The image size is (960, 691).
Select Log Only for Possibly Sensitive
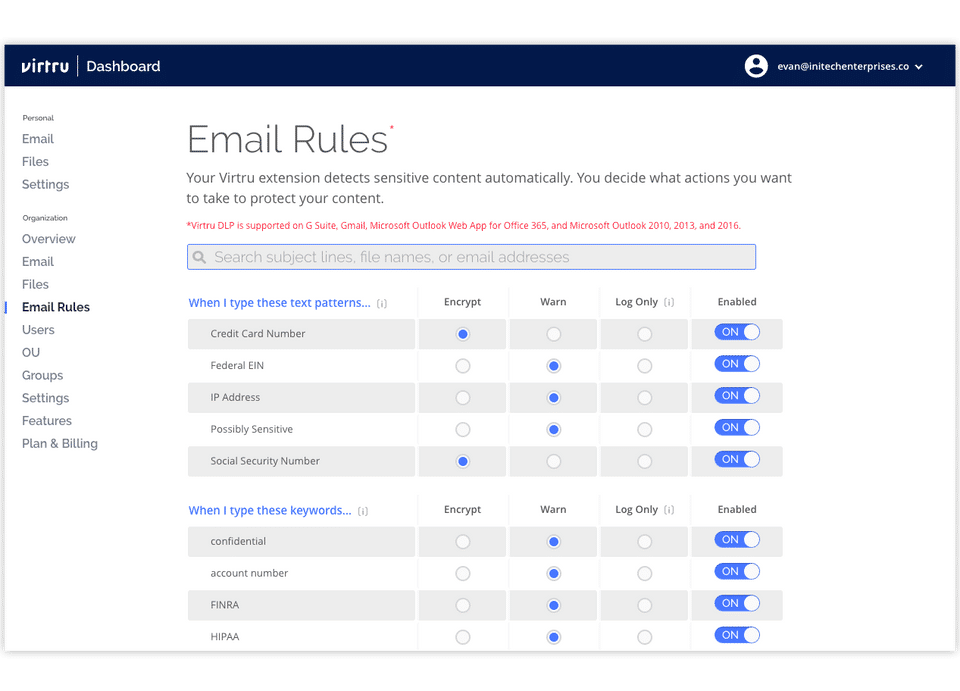[x=644, y=430]
